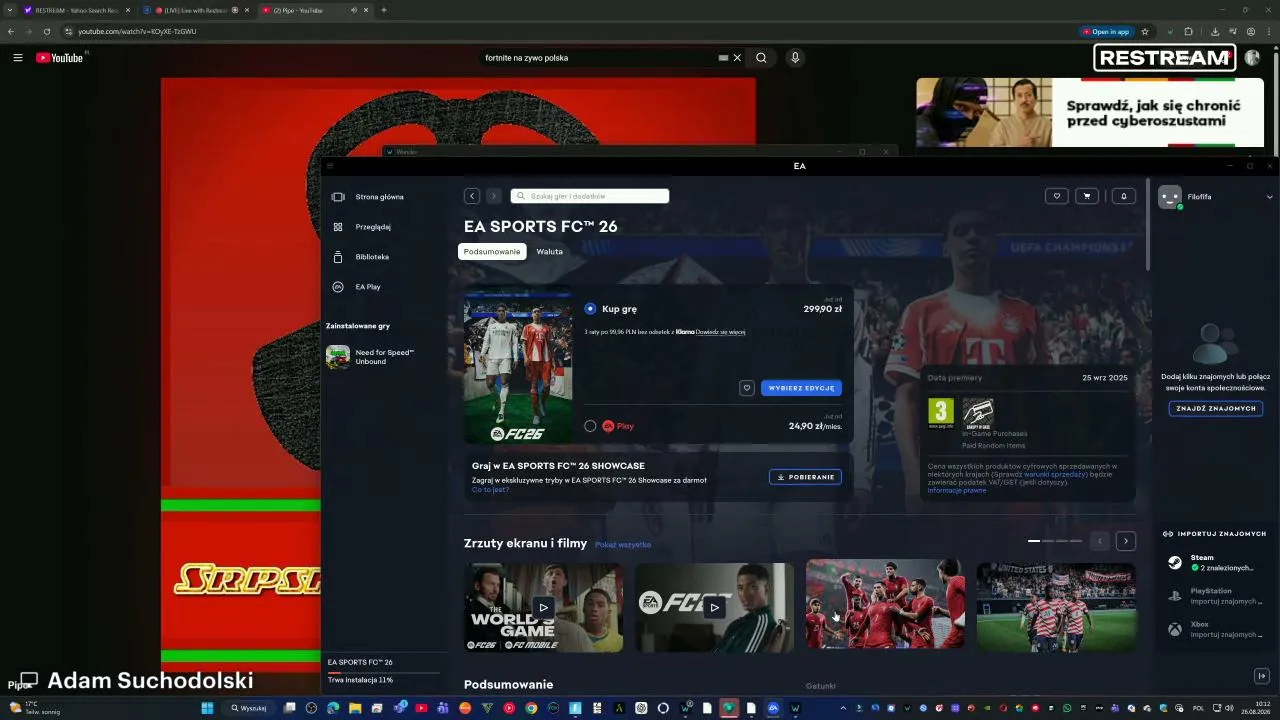The height and width of the screenshot is (720, 1280).
Task: Mute the Pipe YouTube browser tab
Action: point(353,10)
